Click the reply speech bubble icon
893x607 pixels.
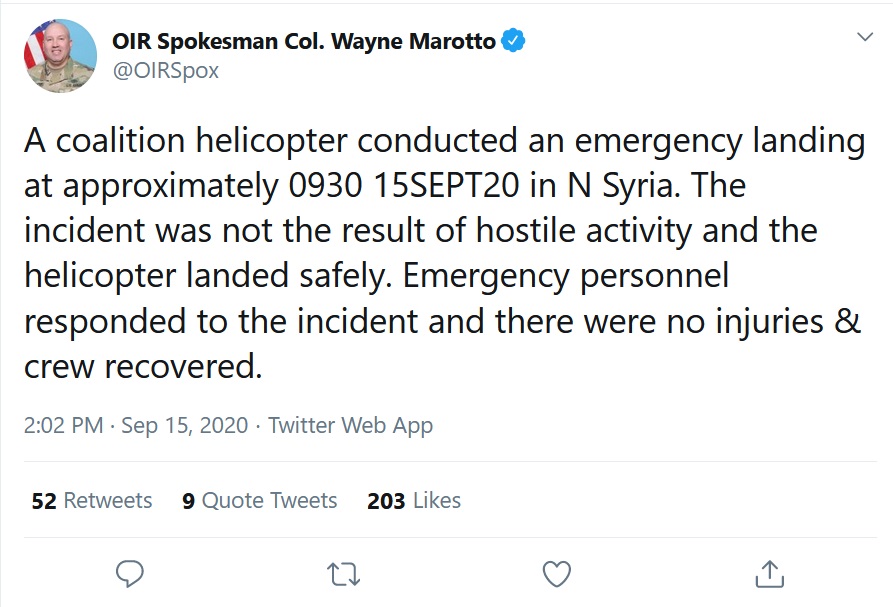(130, 573)
